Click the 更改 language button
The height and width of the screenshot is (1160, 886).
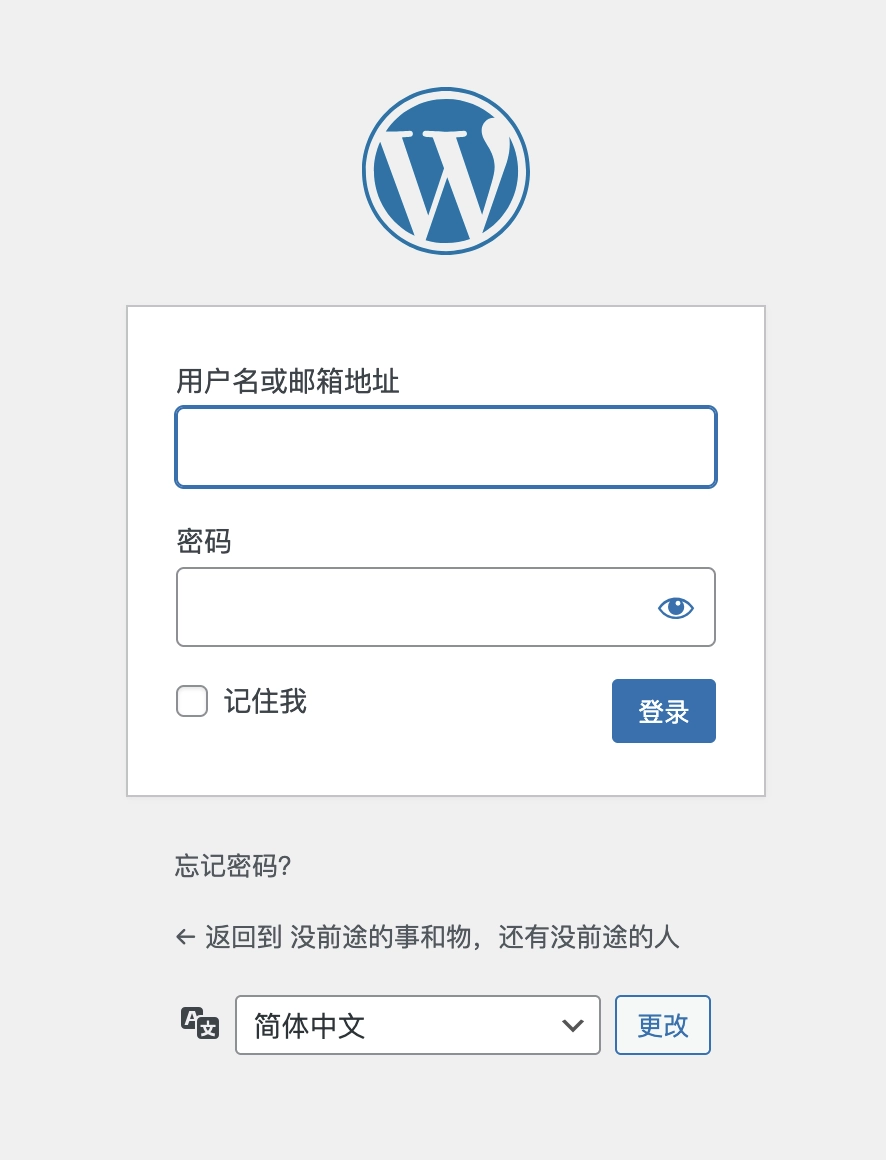click(663, 1025)
